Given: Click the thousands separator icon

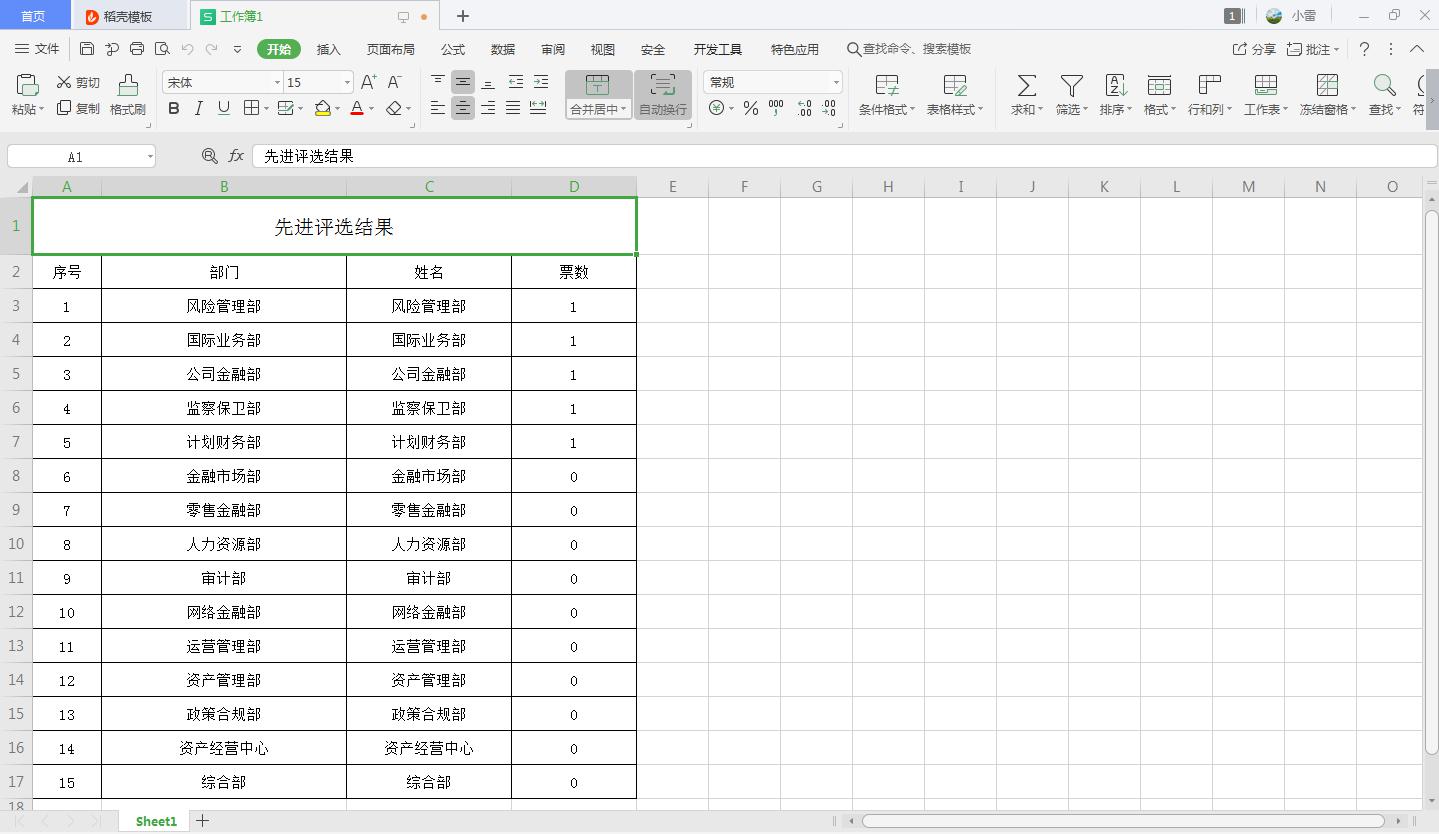Looking at the screenshot, I should coord(776,108).
